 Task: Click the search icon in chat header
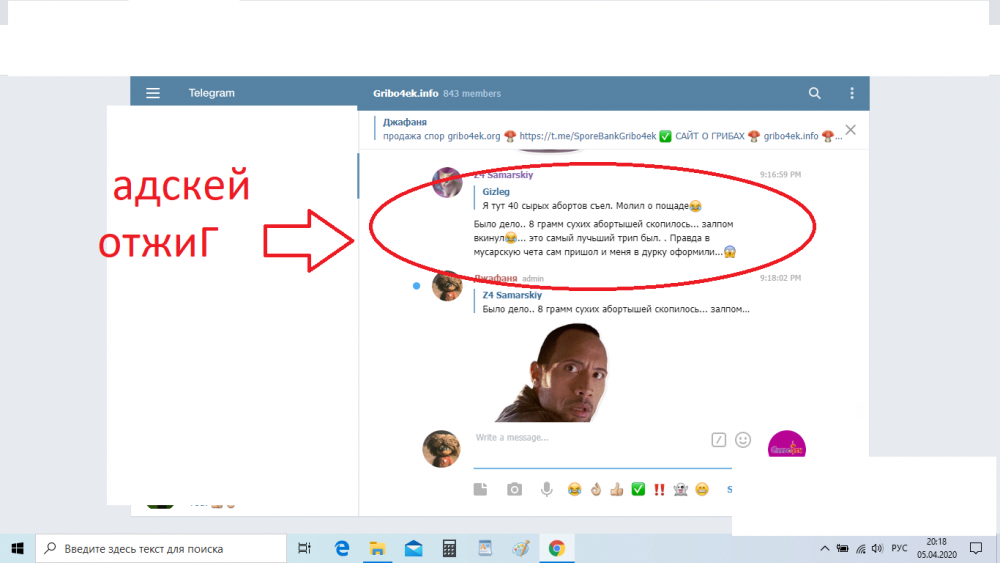coord(815,93)
